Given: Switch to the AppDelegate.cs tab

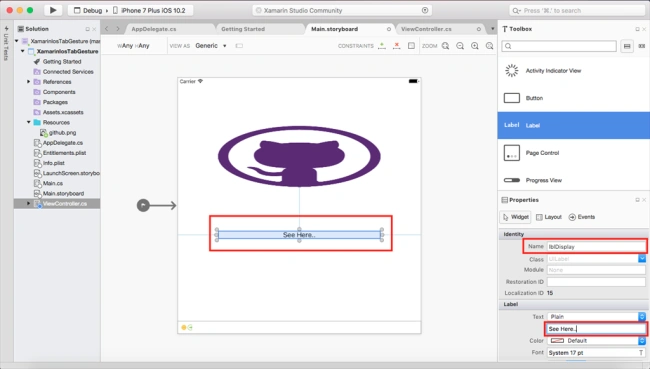Looking at the screenshot, I should point(154,29).
